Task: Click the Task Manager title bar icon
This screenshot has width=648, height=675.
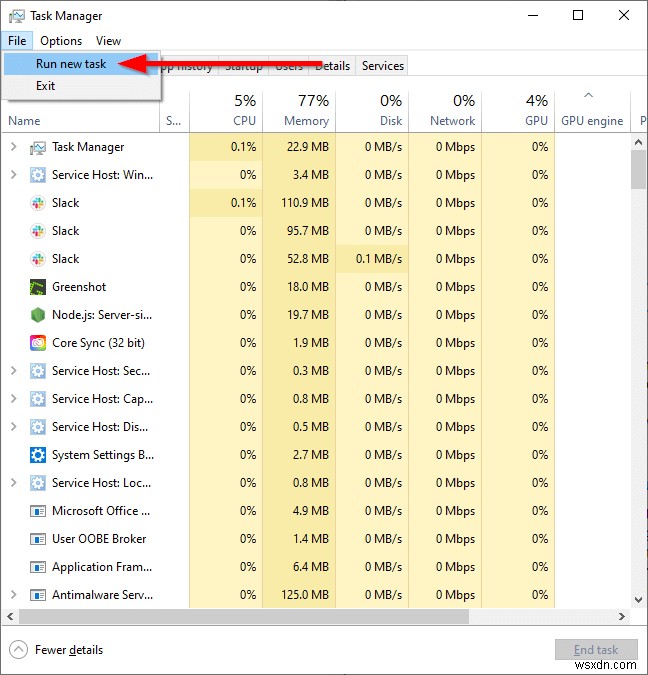Action: click(16, 16)
